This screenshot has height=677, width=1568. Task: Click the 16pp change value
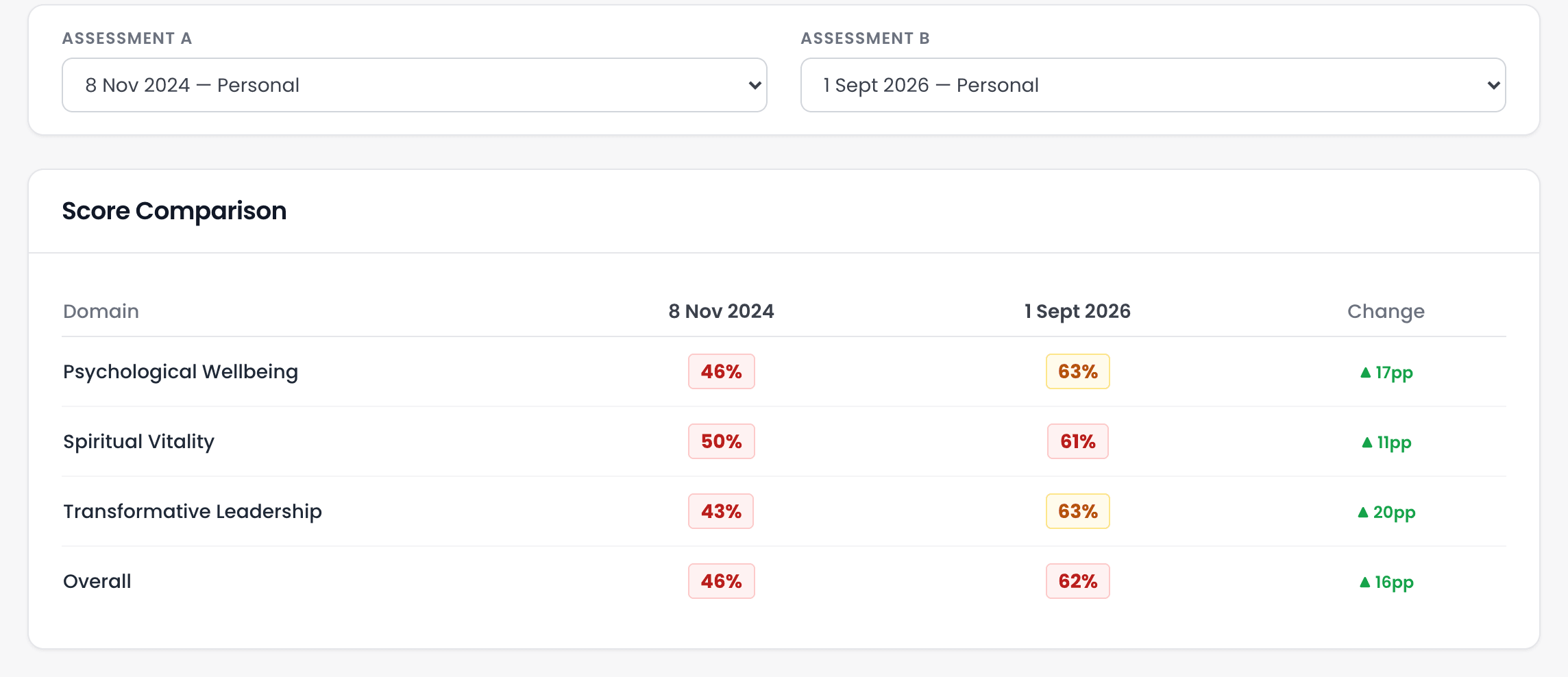[1386, 582]
